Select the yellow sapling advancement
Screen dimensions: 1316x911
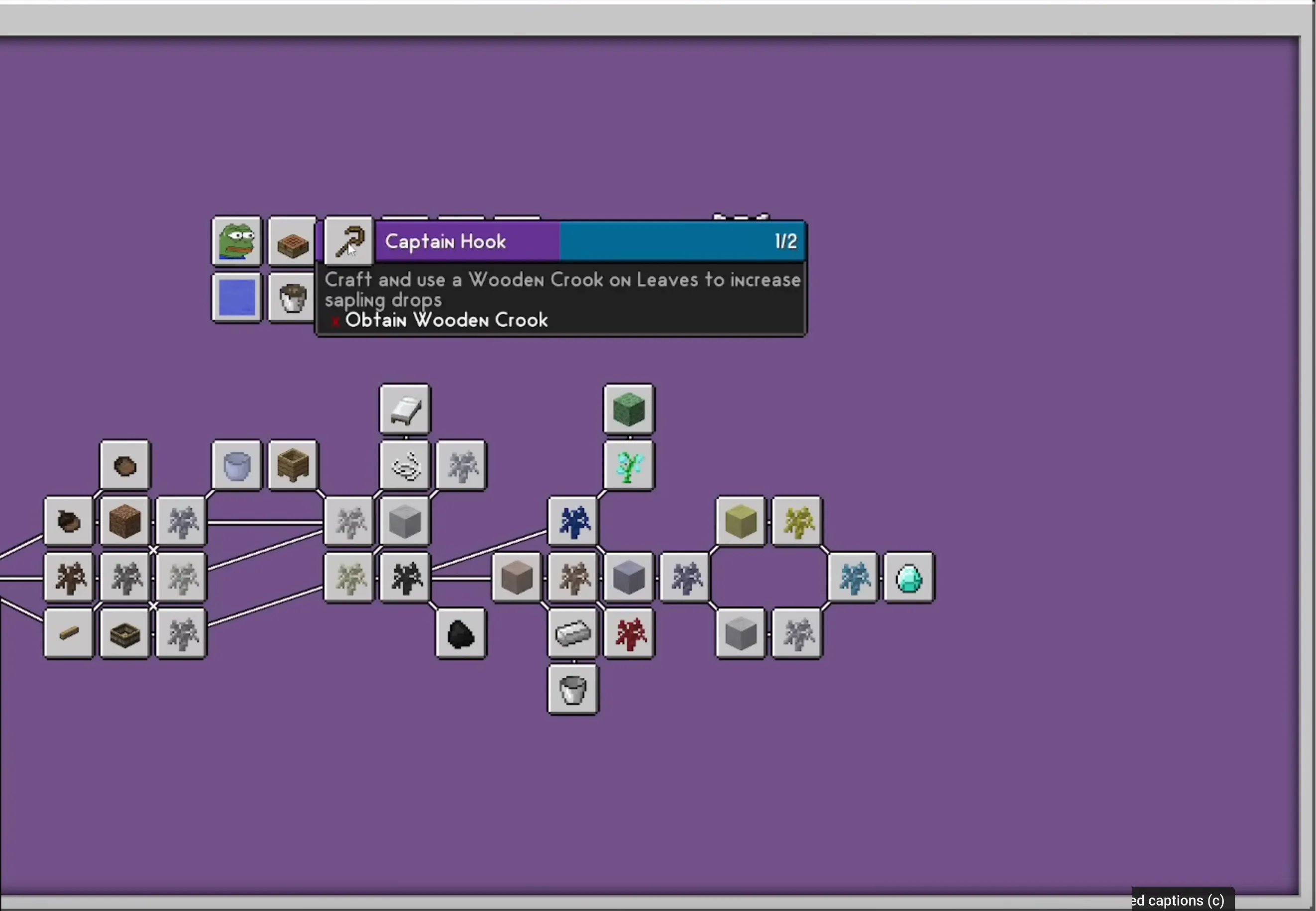pos(796,521)
